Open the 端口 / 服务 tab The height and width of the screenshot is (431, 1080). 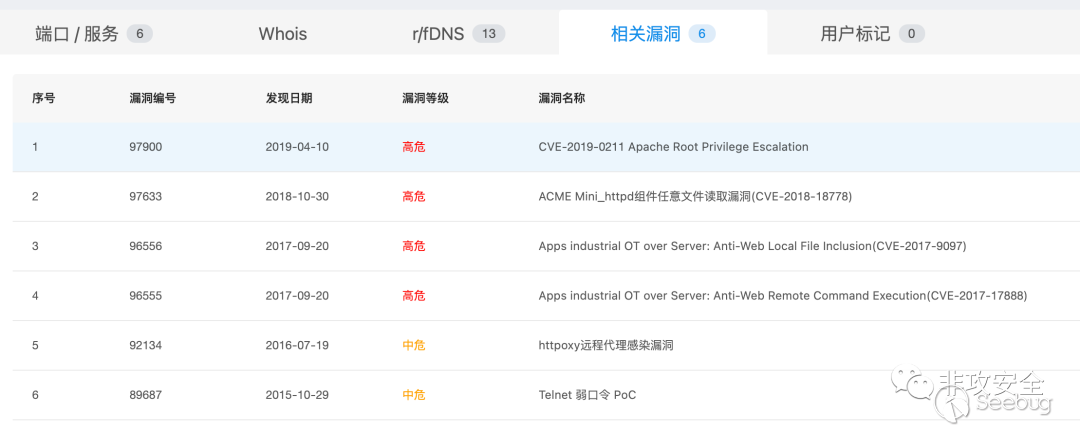click(94, 33)
